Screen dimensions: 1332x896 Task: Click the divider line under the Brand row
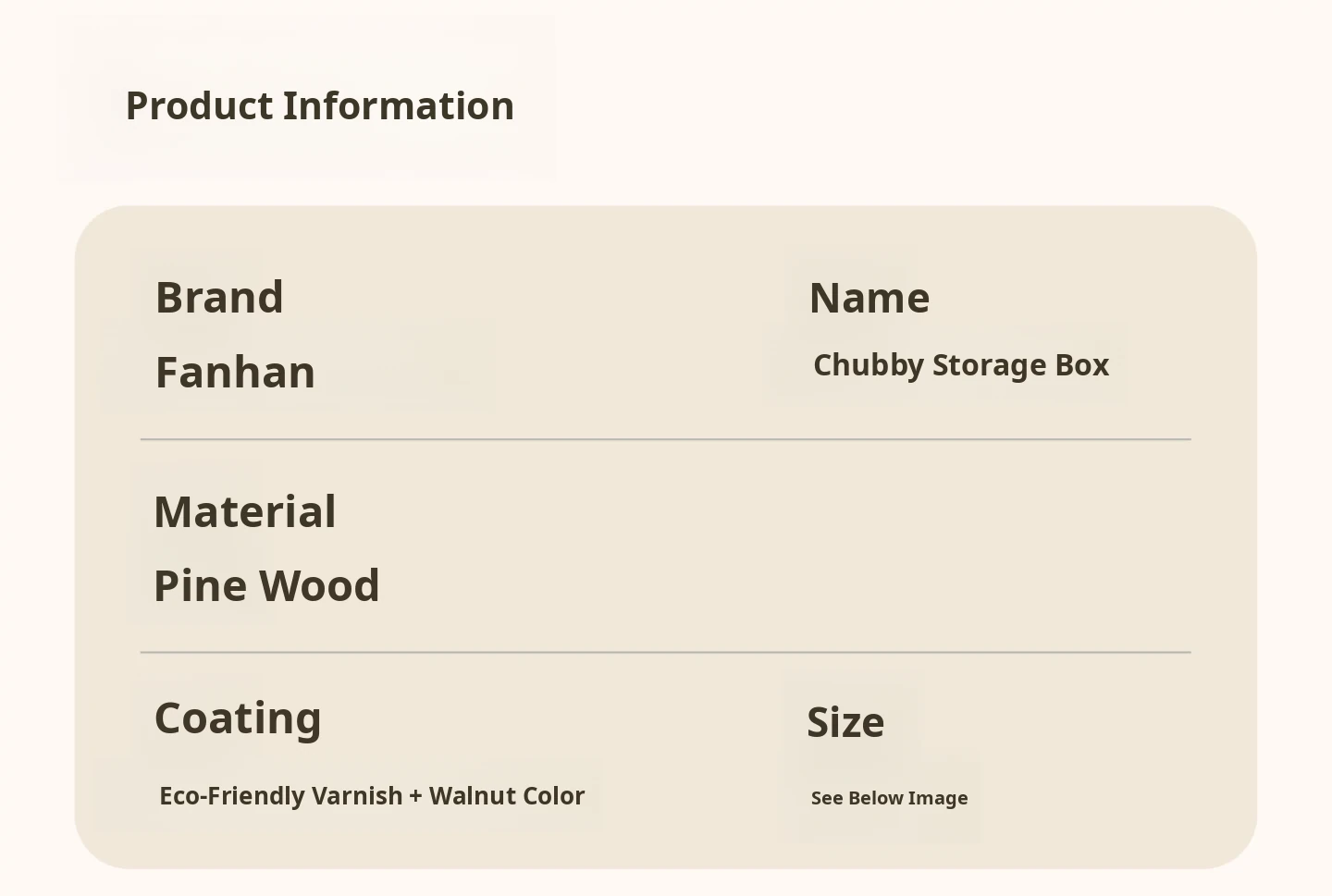pyautogui.click(x=666, y=439)
